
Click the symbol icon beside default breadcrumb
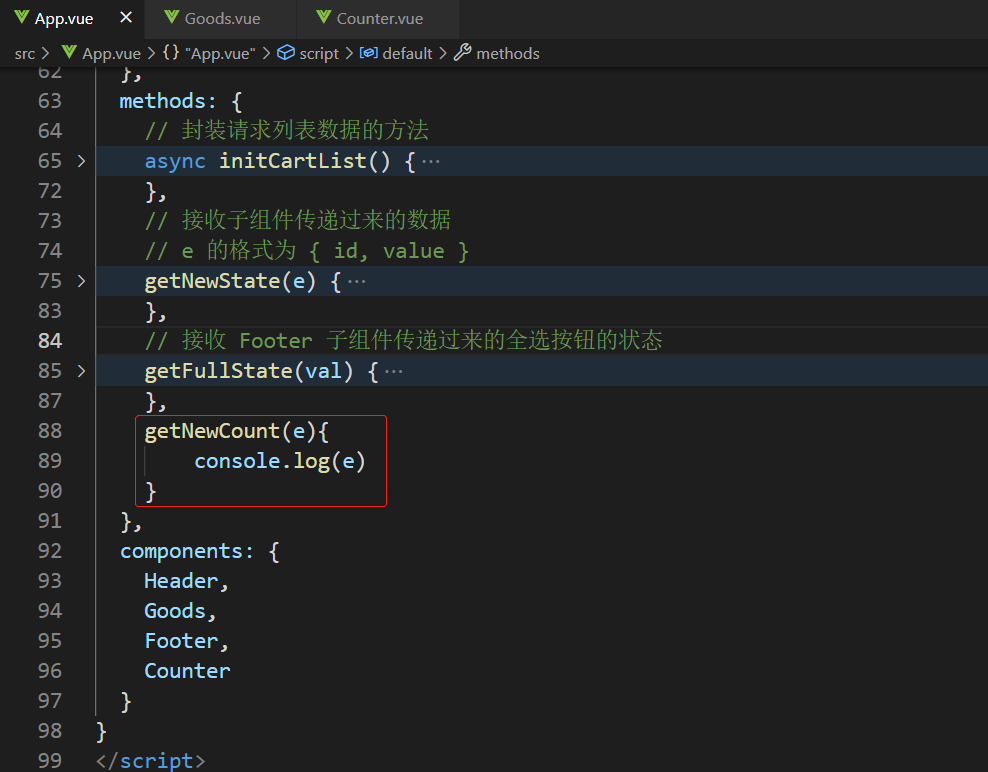(369, 52)
